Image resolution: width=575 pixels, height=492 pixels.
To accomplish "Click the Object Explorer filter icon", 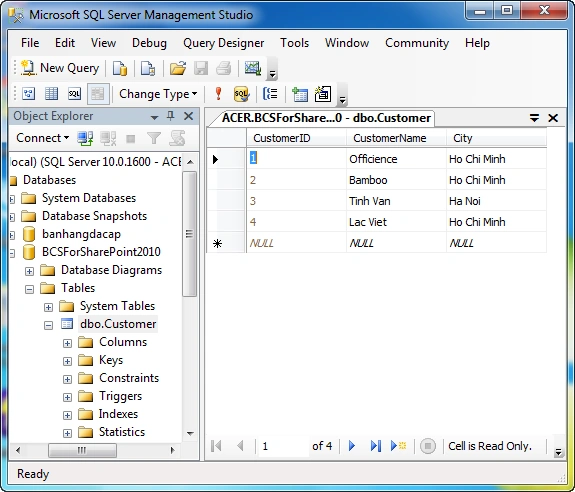I will (154, 138).
